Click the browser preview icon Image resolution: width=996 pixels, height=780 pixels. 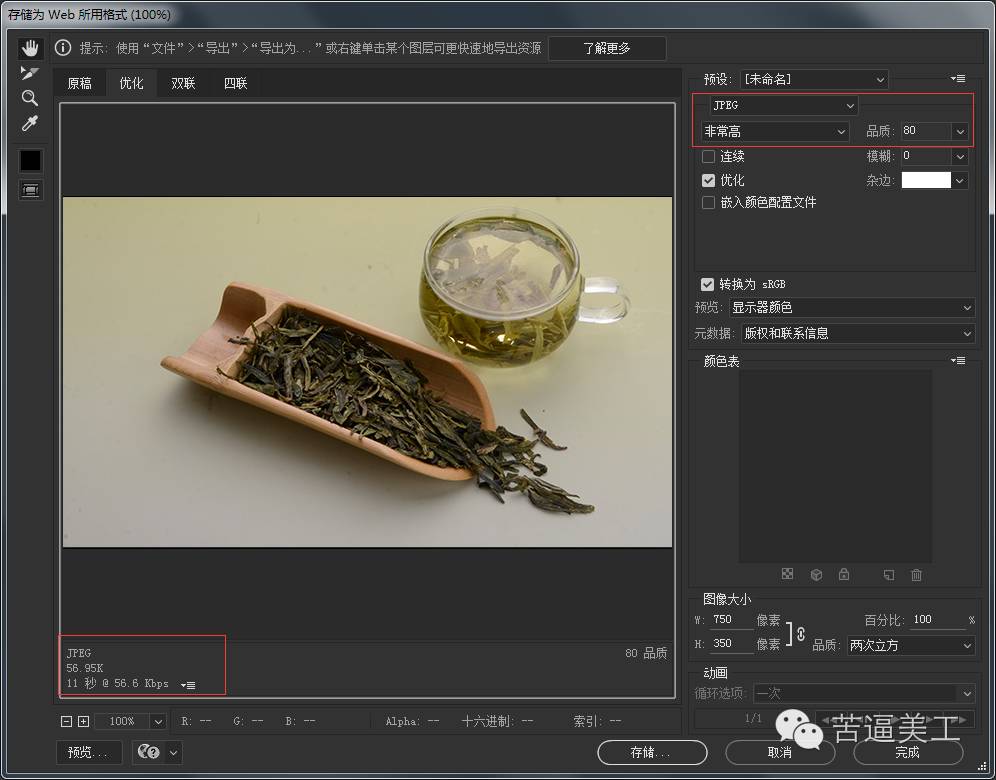point(149,753)
